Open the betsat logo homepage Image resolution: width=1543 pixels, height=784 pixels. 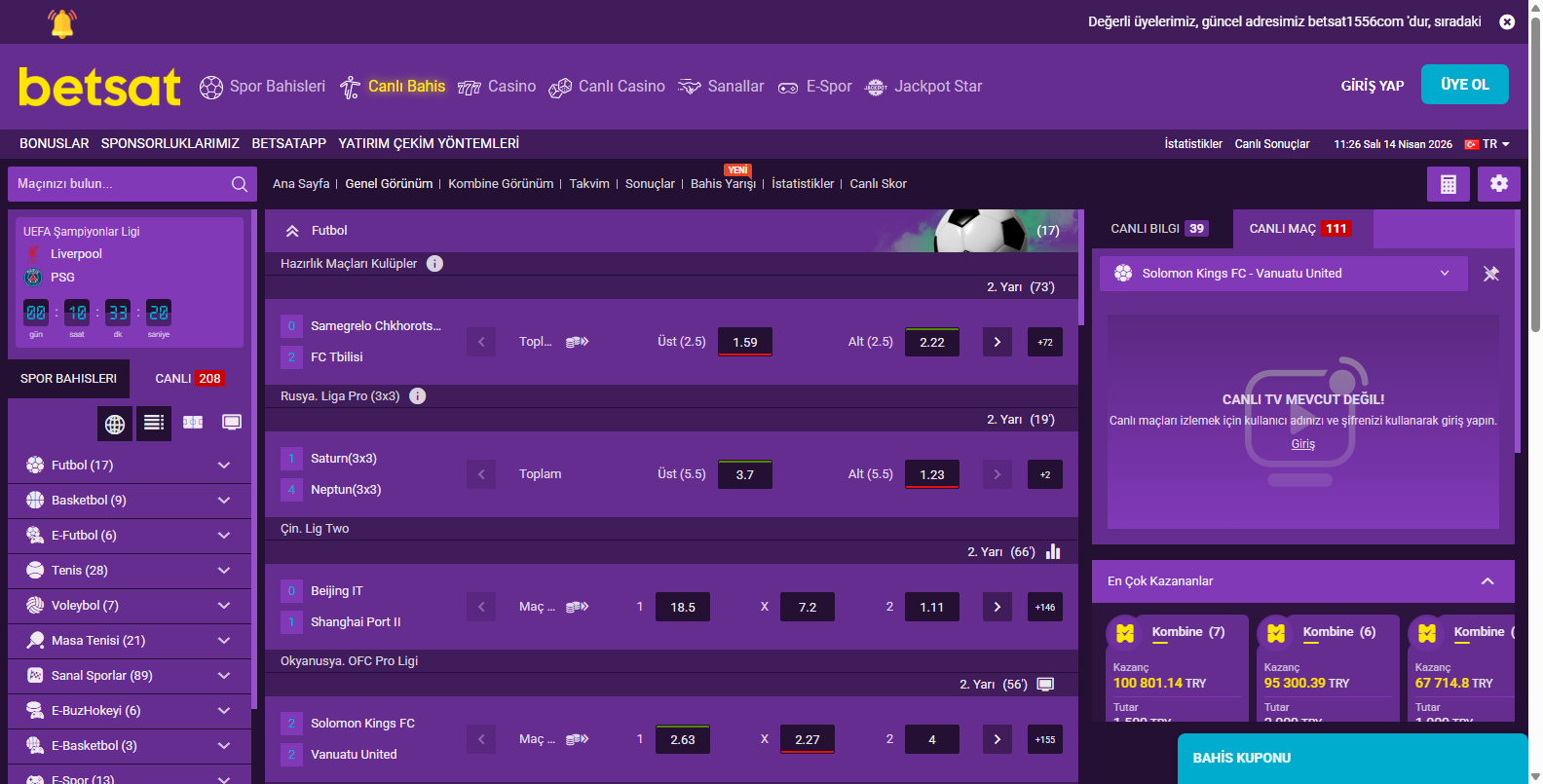(x=99, y=87)
